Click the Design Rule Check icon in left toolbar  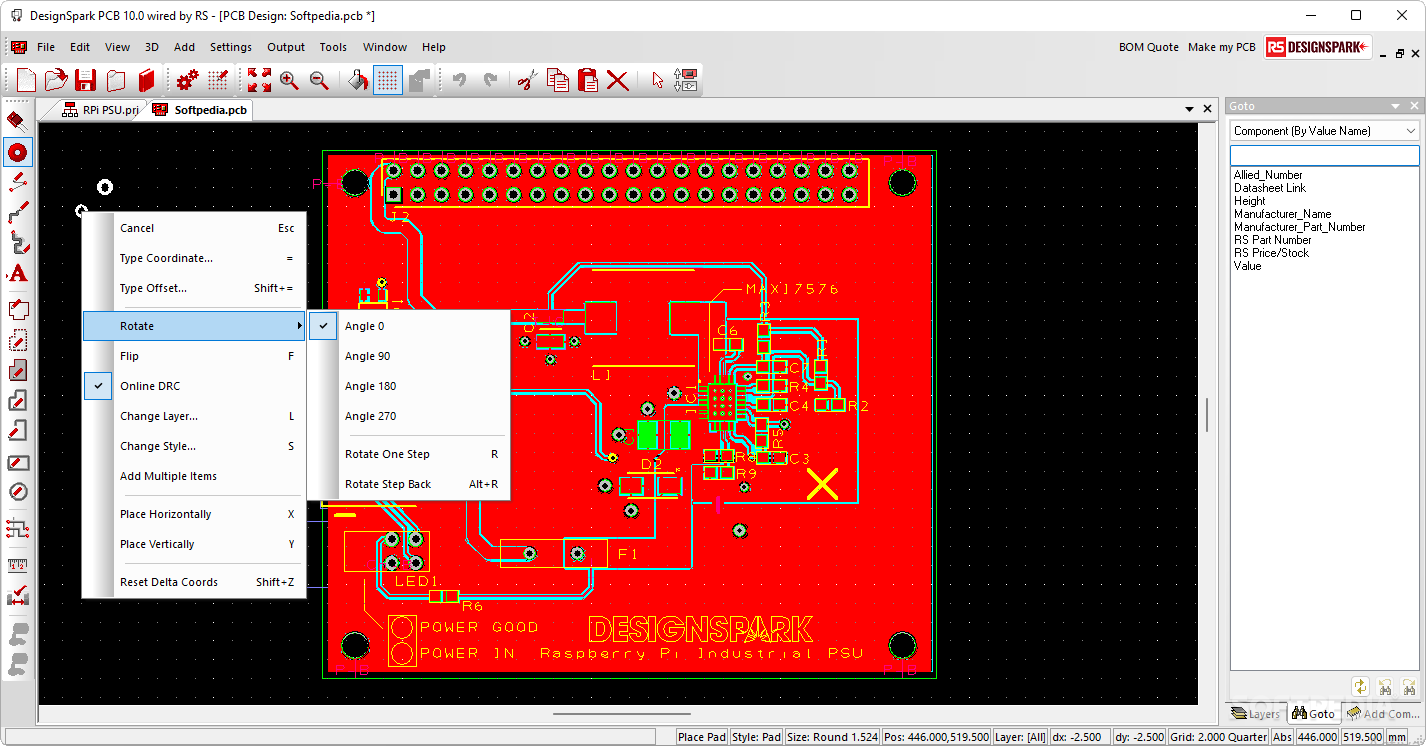coord(17,596)
